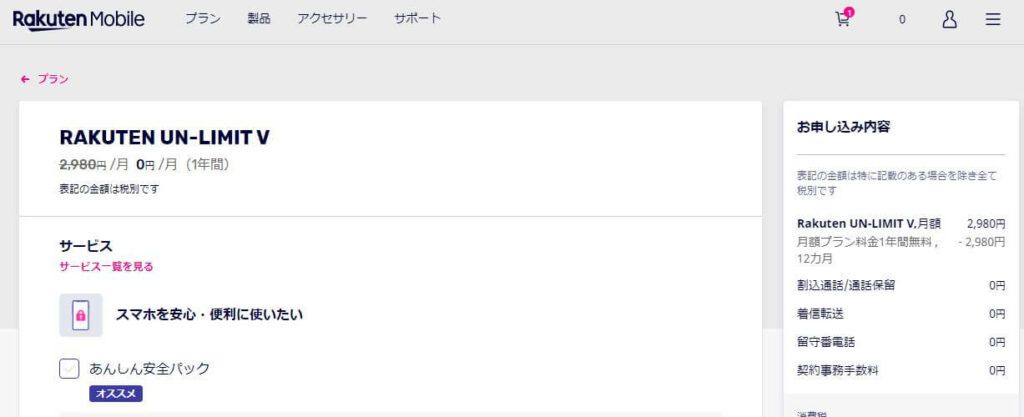
Task: Open the user account icon
Action: tap(950, 20)
